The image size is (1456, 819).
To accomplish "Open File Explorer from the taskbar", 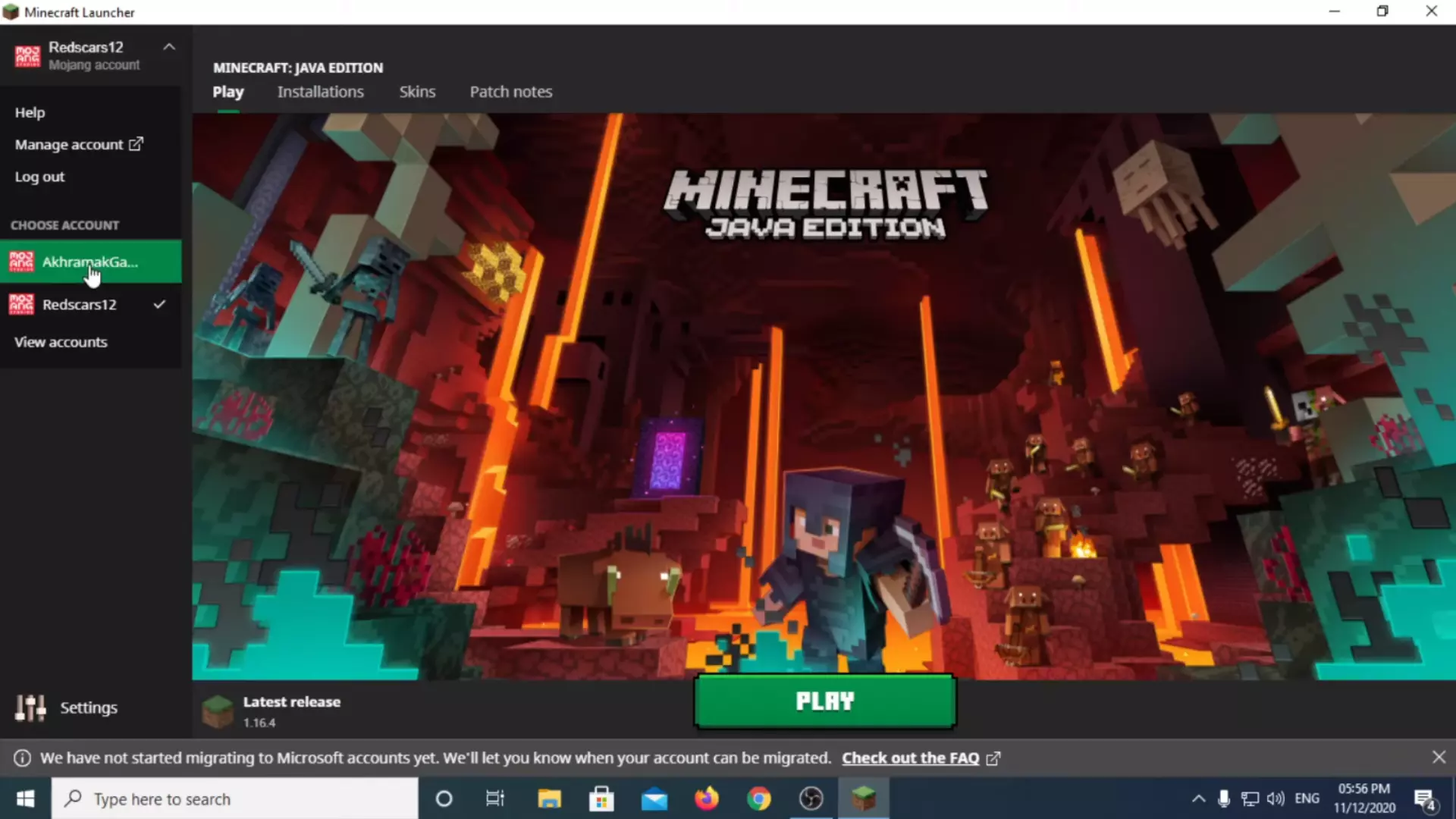I will [549, 799].
